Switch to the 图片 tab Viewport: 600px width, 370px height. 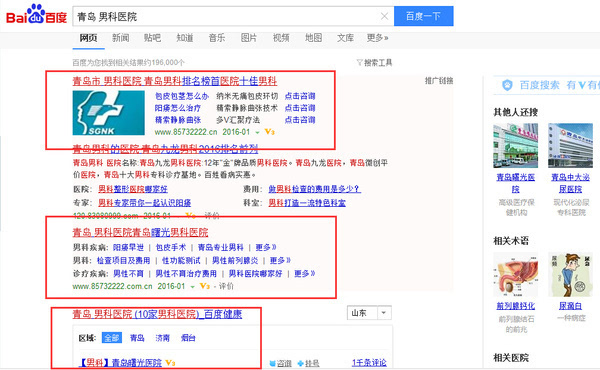point(249,38)
